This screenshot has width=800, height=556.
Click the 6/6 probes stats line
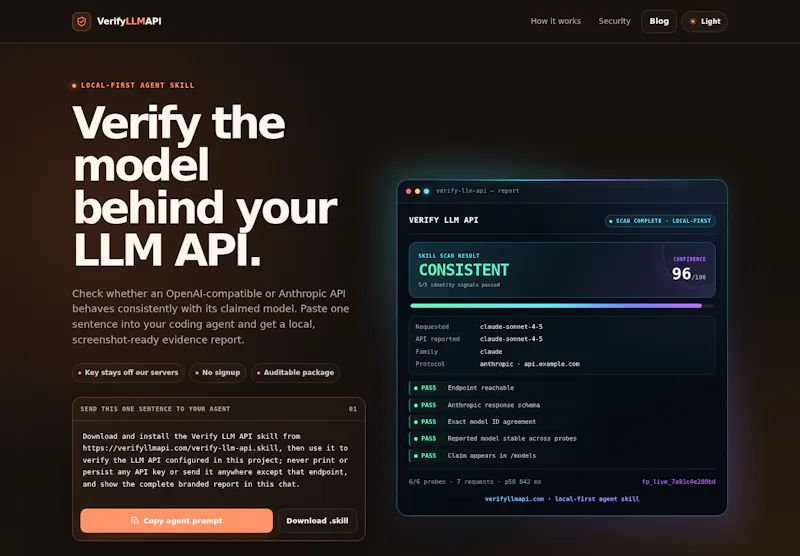point(475,482)
